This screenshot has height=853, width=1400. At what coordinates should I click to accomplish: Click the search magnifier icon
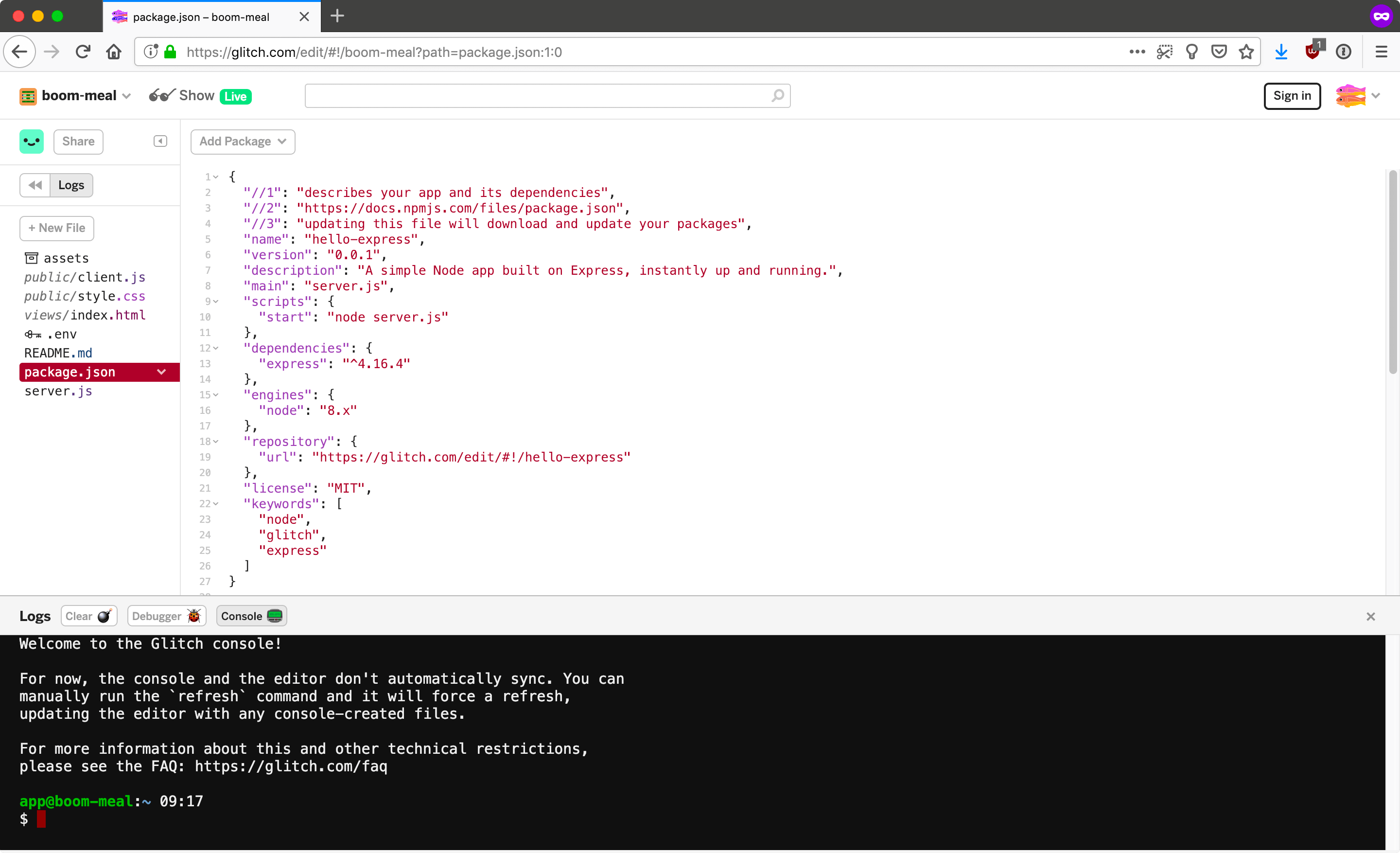pyautogui.click(x=778, y=95)
